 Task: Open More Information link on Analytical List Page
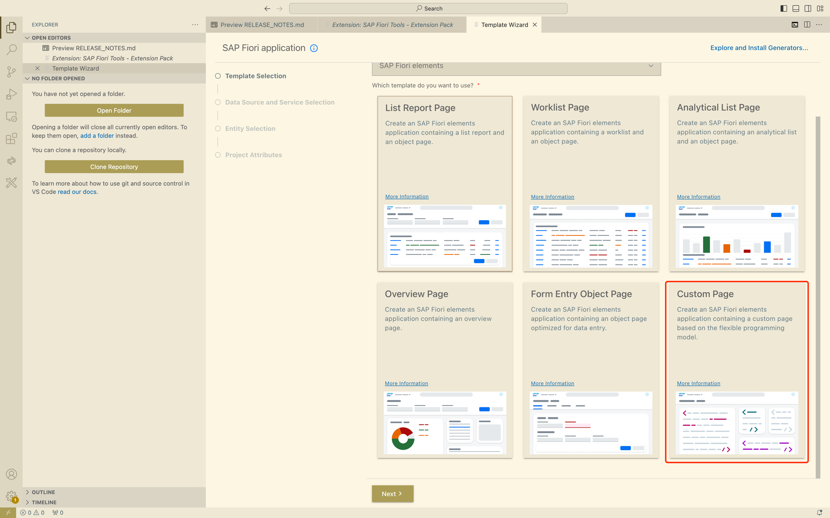tap(698, 197)
